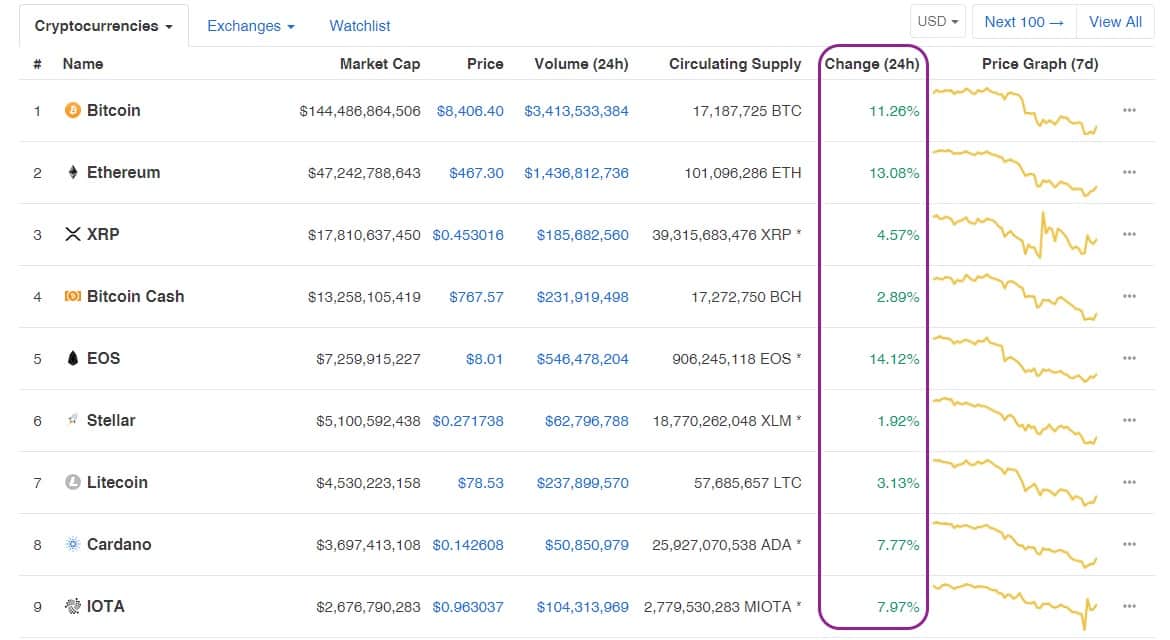Open the USD currency selector
Image resolution: width=1170 pixels, height=640 pixels.
point(936,20)
